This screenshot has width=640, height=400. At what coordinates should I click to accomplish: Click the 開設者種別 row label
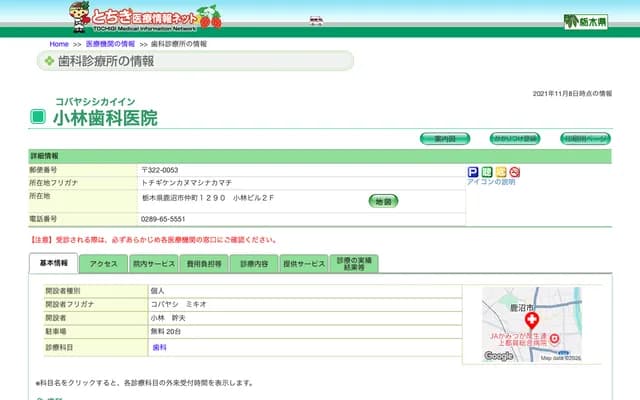pos(63,291)
